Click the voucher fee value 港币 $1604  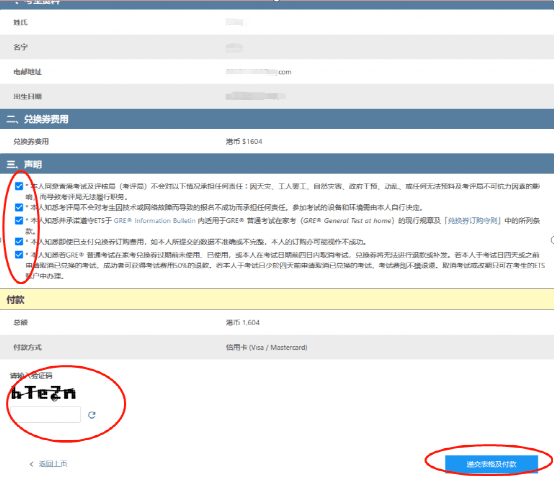click(x=244, y=142)
